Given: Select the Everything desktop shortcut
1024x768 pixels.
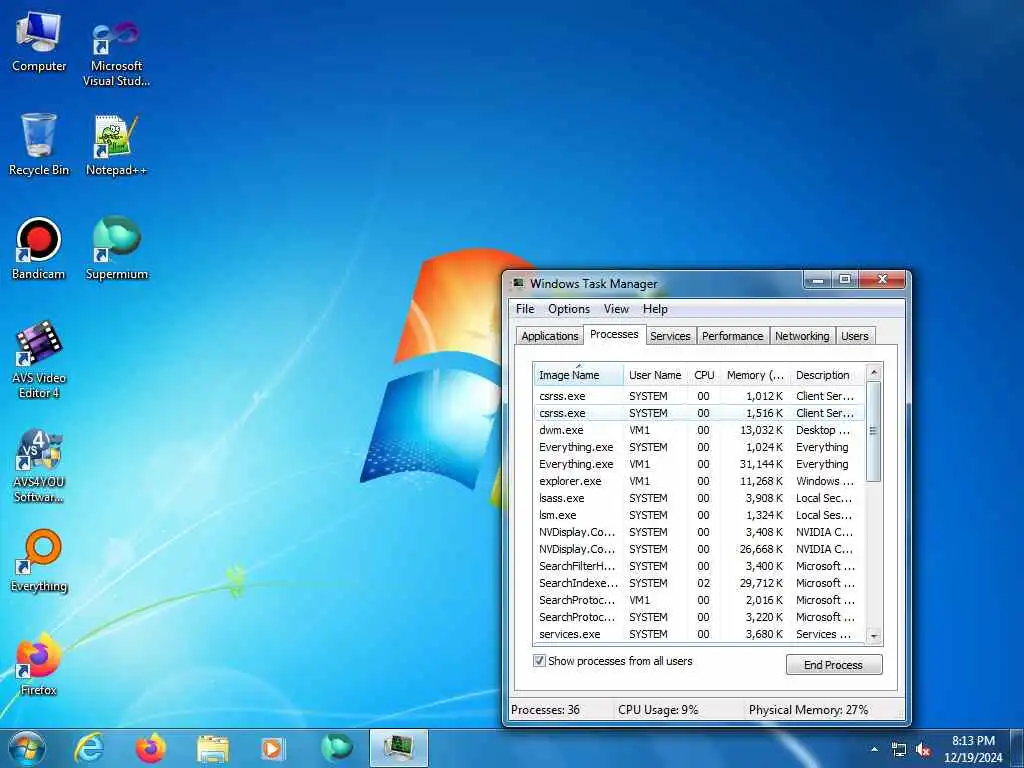Looking at the screenshot, I should click(39, 560).
